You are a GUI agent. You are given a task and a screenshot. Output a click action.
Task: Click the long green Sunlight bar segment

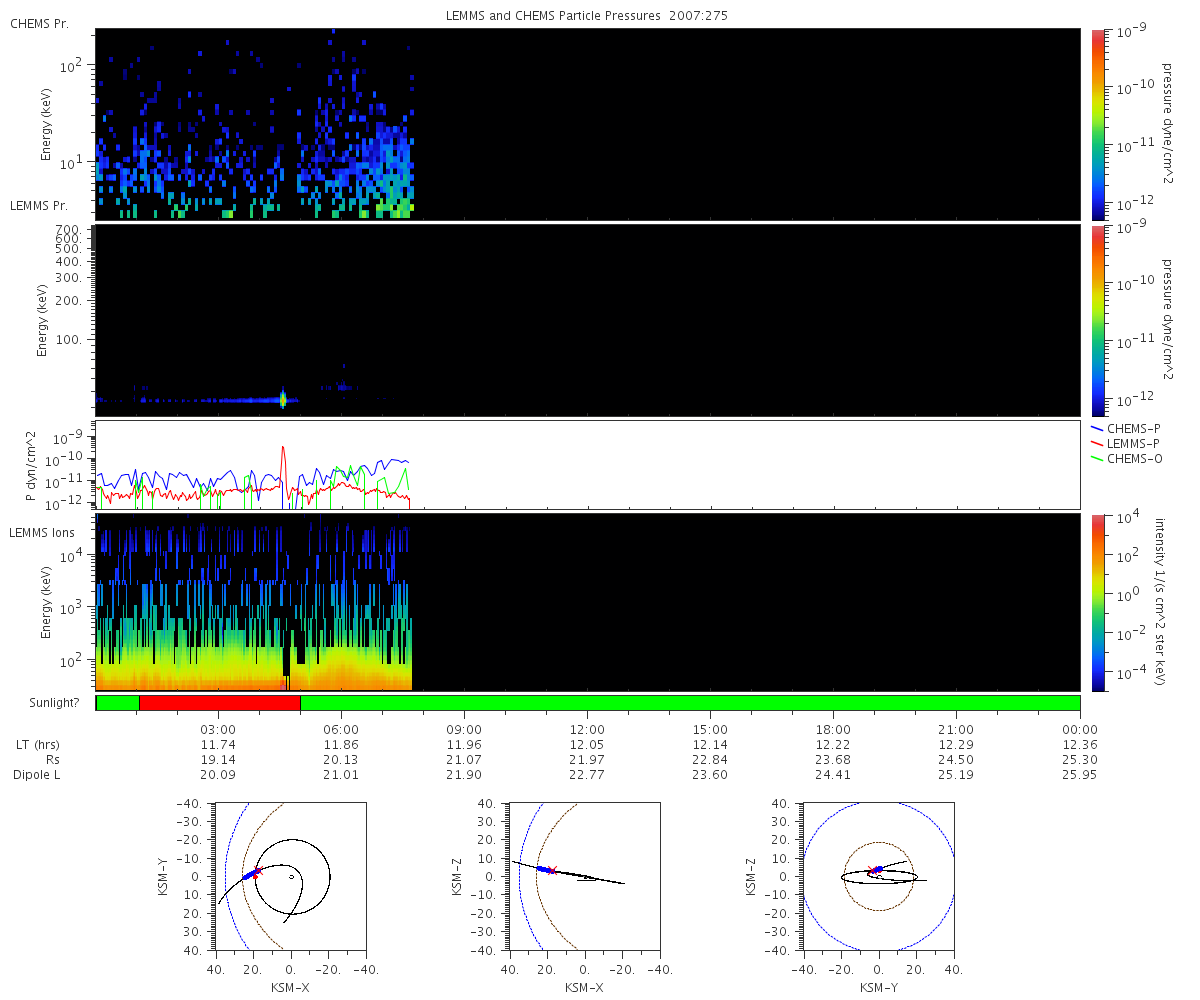pyautogui.click(x=690, y=703)
